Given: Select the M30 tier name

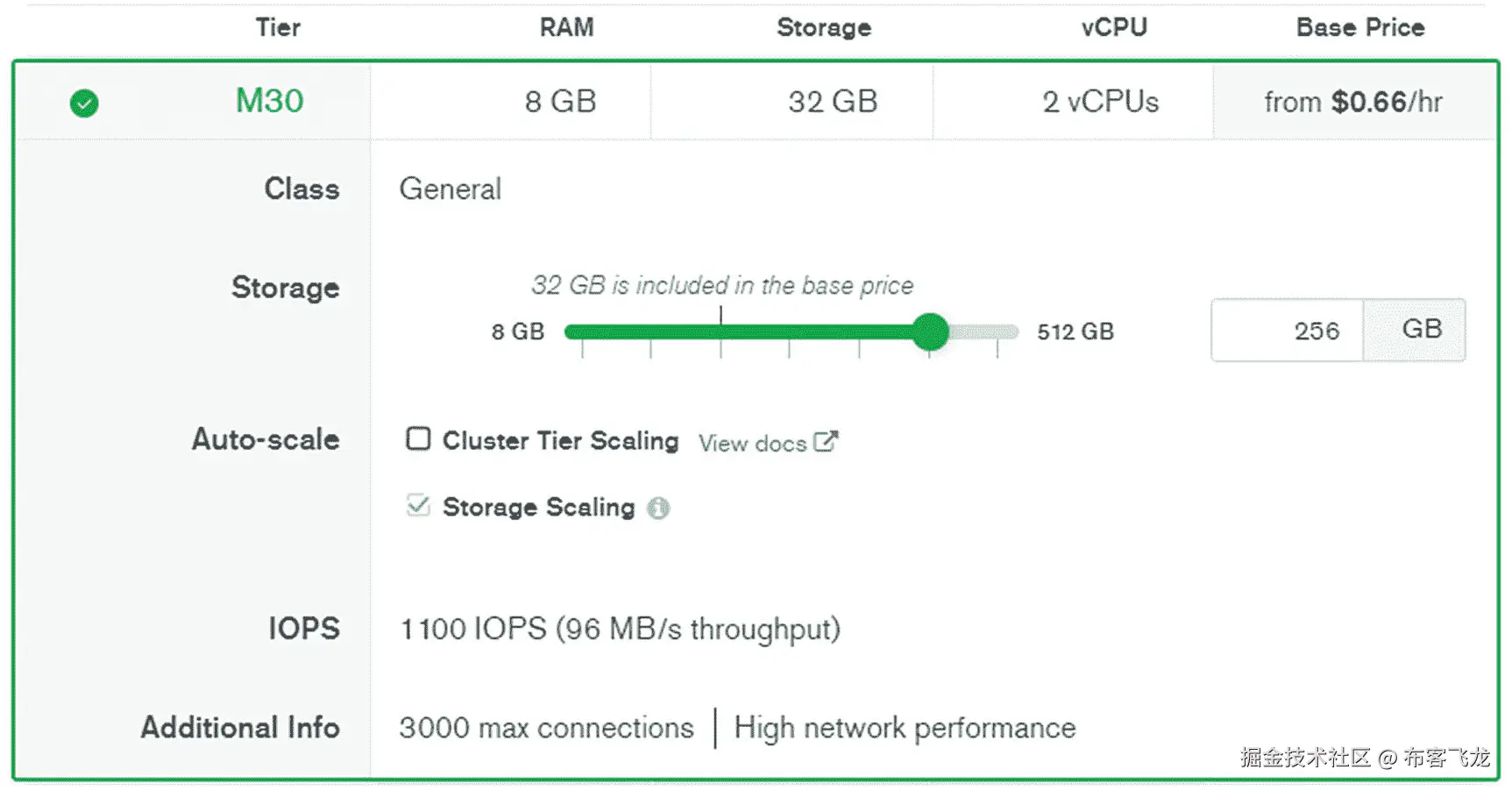Looking at the screenshot, I should (269, 101).
